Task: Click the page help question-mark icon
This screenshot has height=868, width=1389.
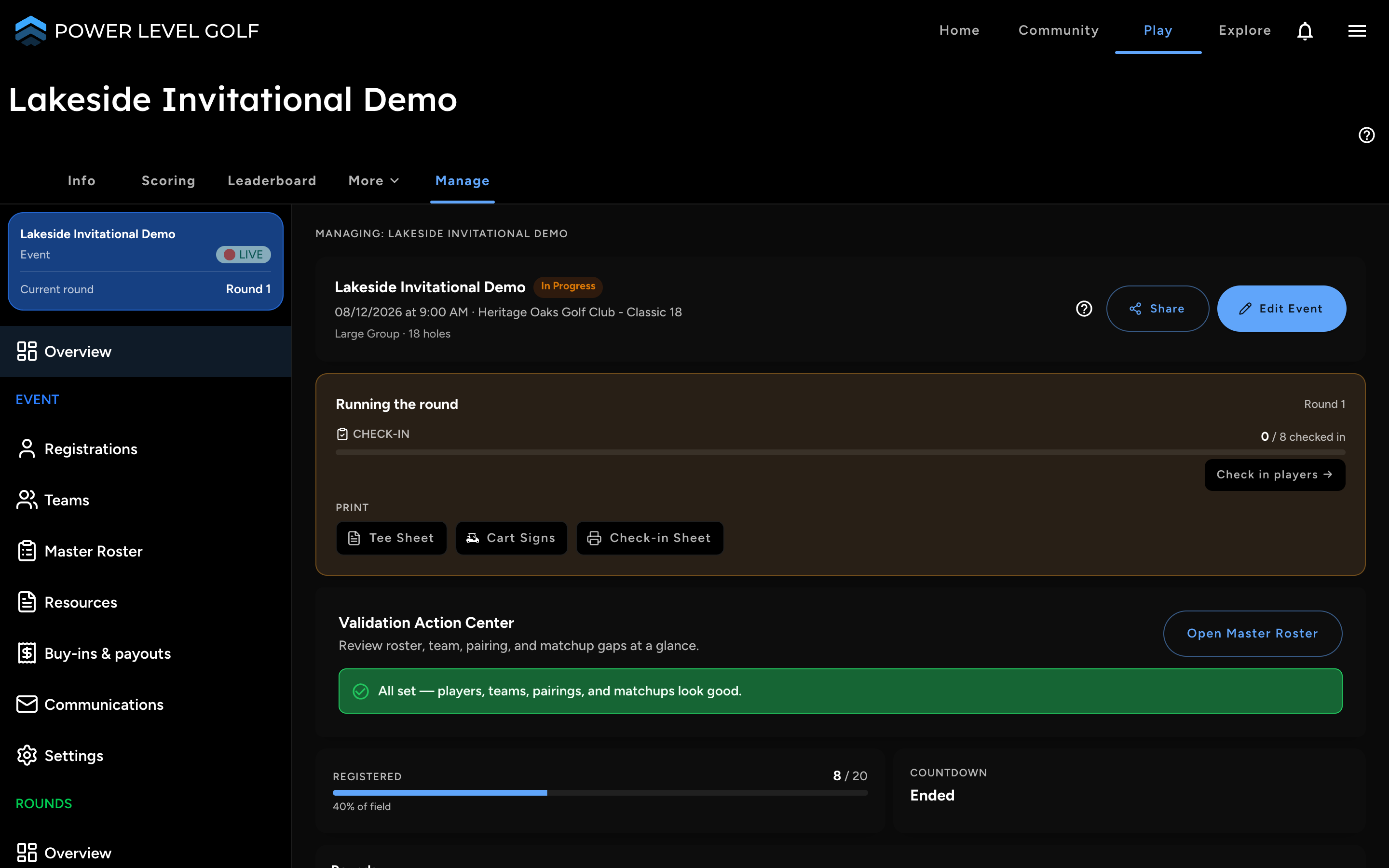Action: click(x=1367, y=135)
